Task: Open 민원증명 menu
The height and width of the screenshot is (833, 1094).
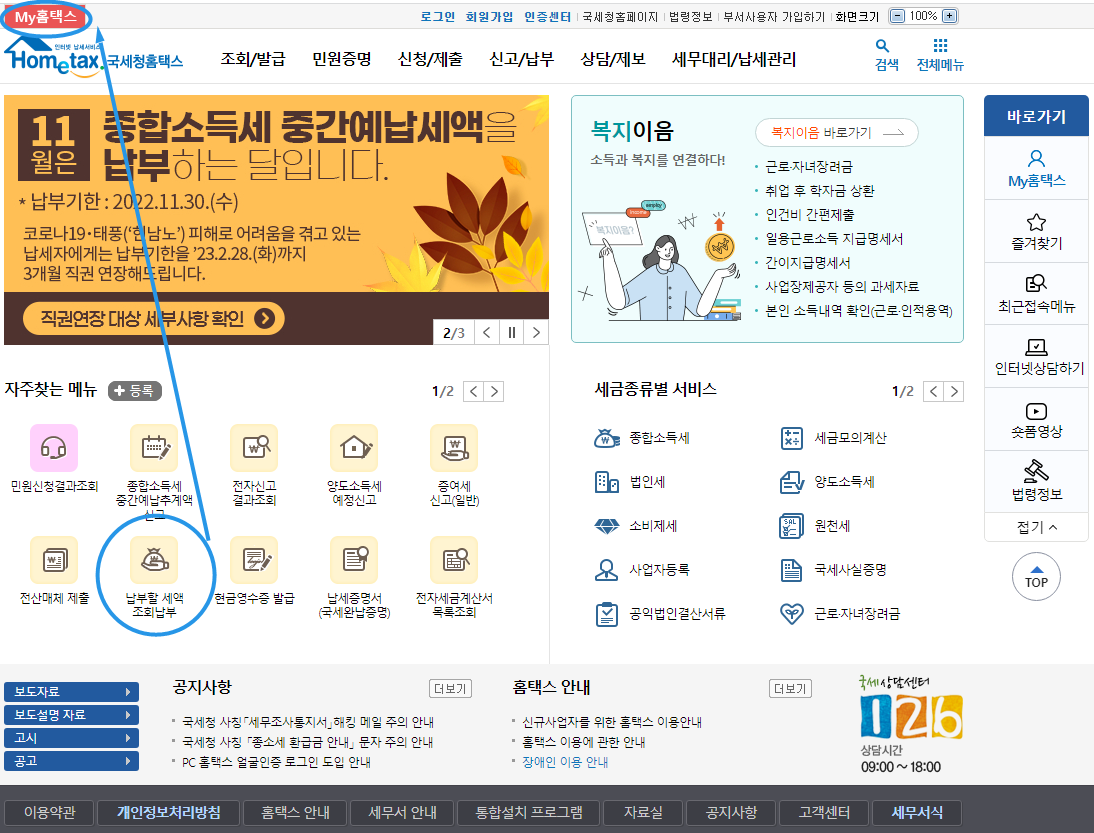Action: 342,59
